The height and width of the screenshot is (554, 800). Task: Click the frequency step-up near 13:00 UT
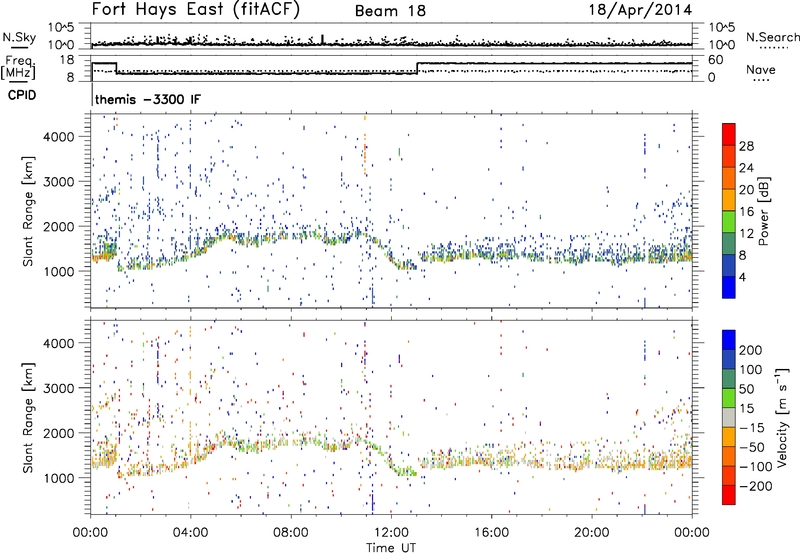pyautogui.click(x=417, y=68)
